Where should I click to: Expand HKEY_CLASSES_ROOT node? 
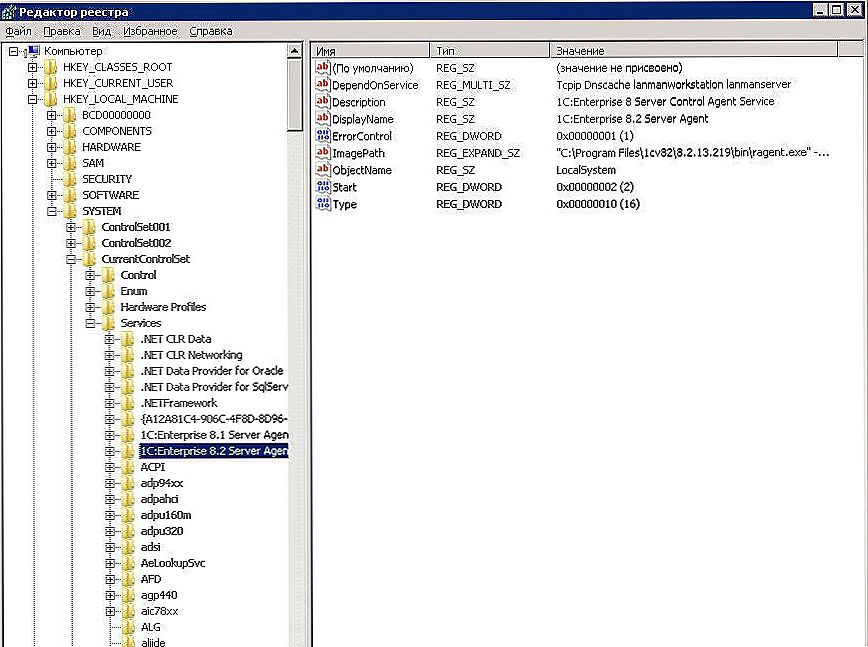pyautogui.click(x=33, y=68)
